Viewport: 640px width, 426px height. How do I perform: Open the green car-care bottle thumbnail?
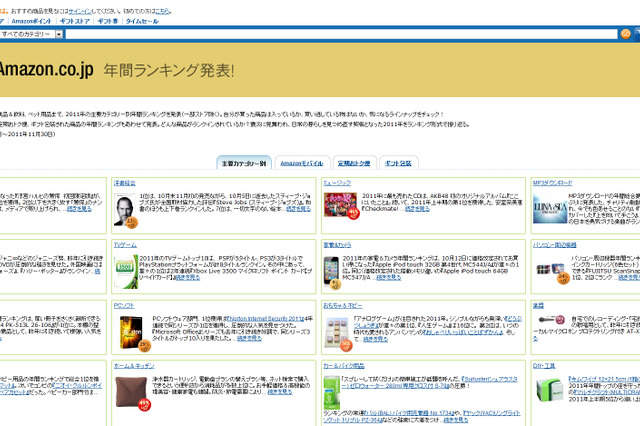pos(332,393)
